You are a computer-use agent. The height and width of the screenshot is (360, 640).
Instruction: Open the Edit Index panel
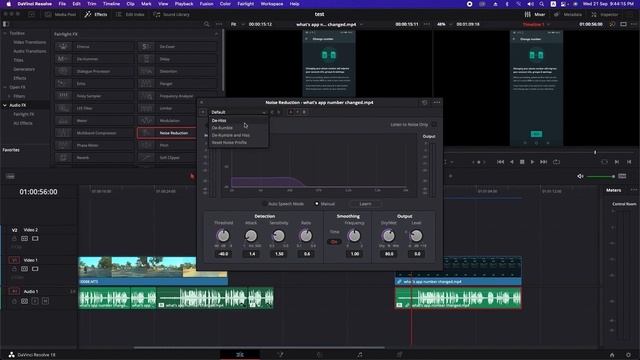(x=130, y=14)
